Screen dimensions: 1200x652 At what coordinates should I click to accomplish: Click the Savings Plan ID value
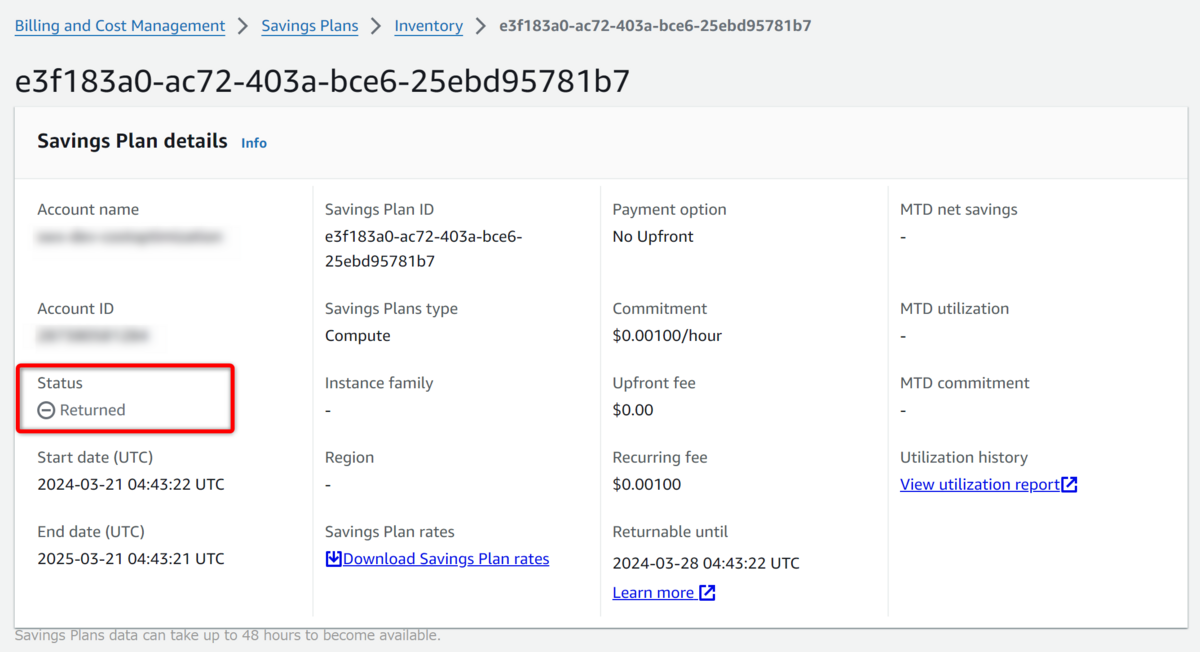point(423,249)
